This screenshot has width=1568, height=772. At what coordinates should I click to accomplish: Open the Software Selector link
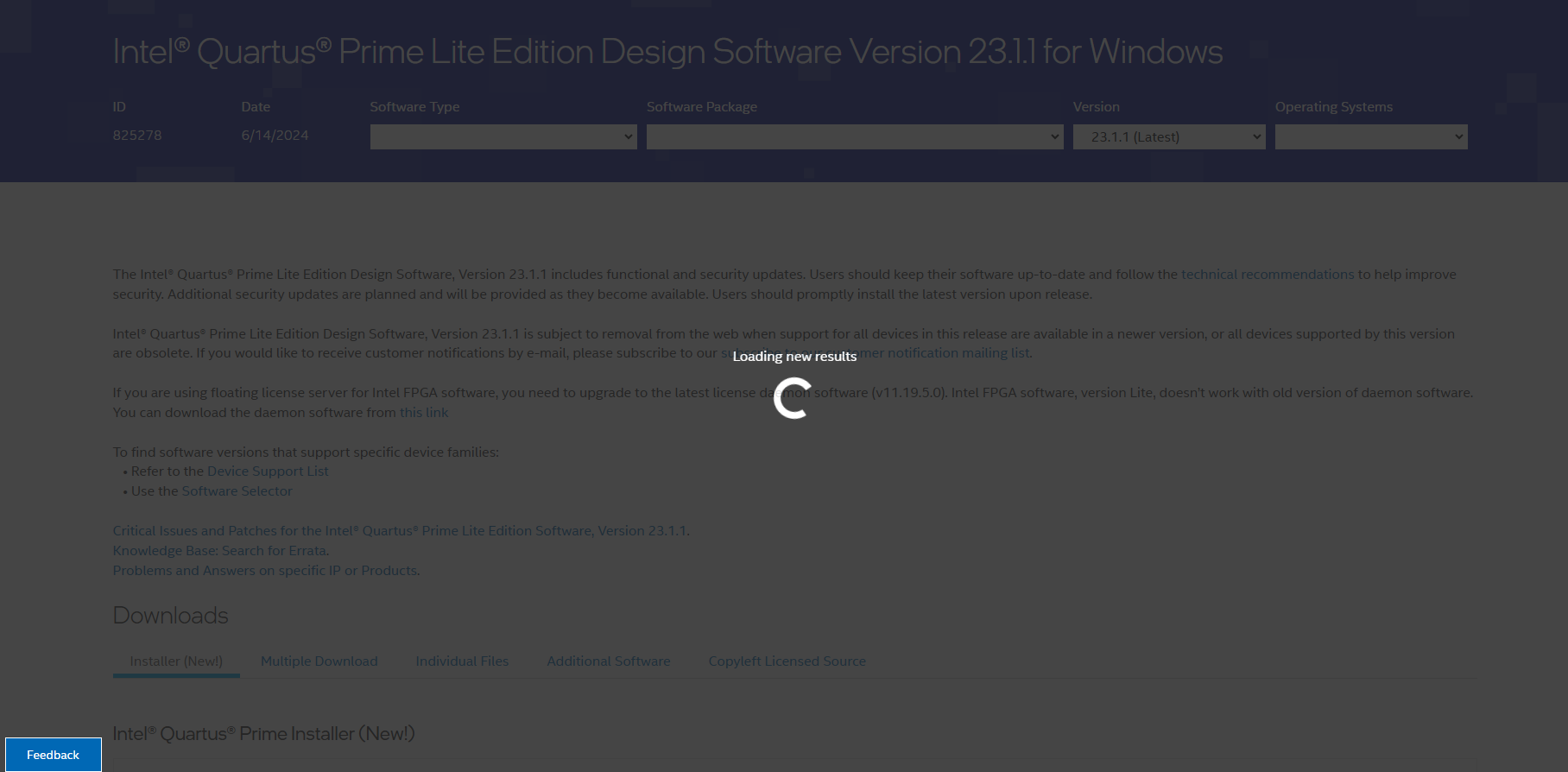tap(237, 490)
